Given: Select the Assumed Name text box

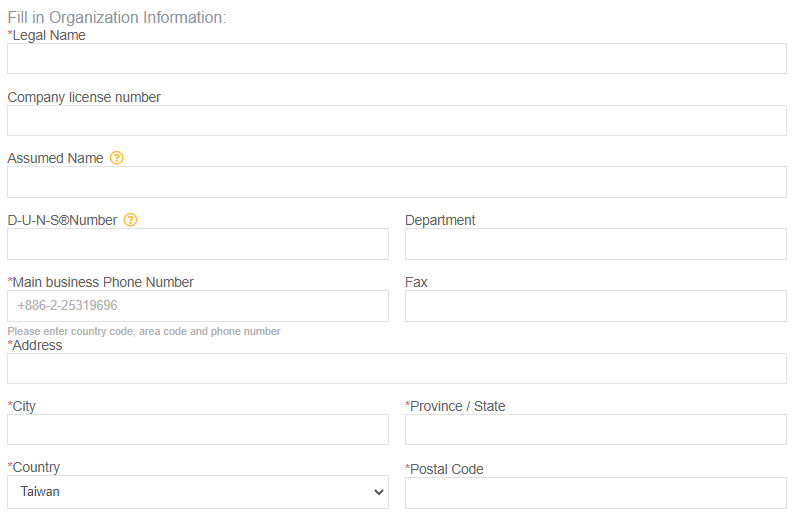Looking at the screenshot, I should tap(397, 182).
